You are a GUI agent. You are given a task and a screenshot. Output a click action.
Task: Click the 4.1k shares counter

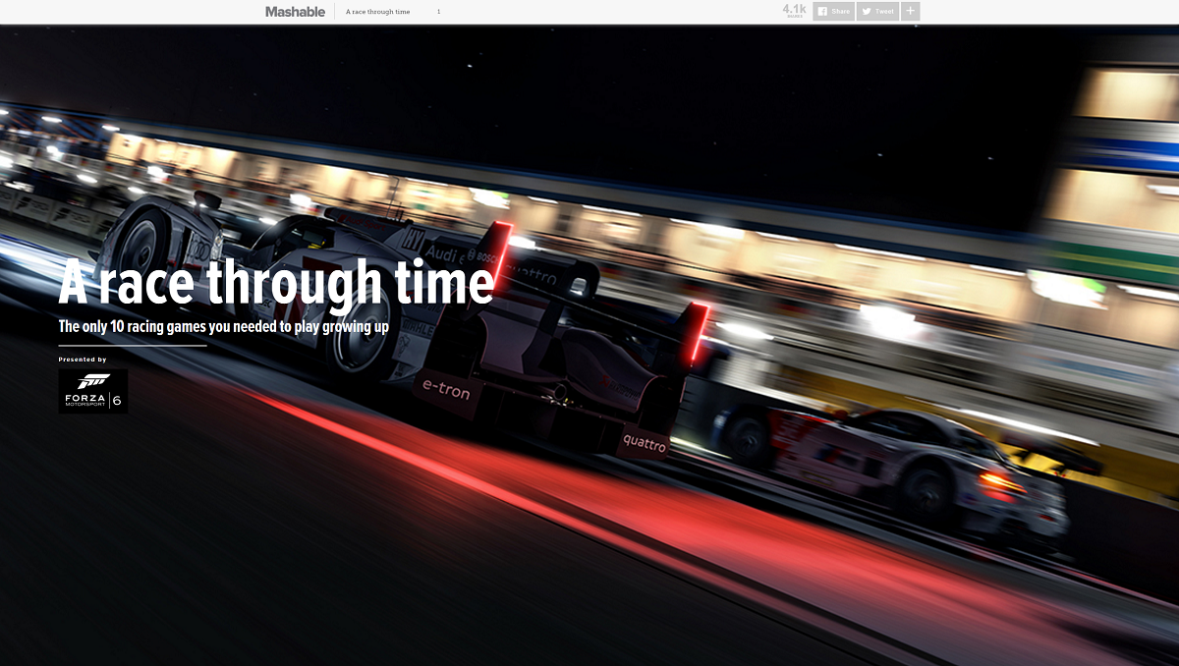pyautogui.click(x=794, y=10)
